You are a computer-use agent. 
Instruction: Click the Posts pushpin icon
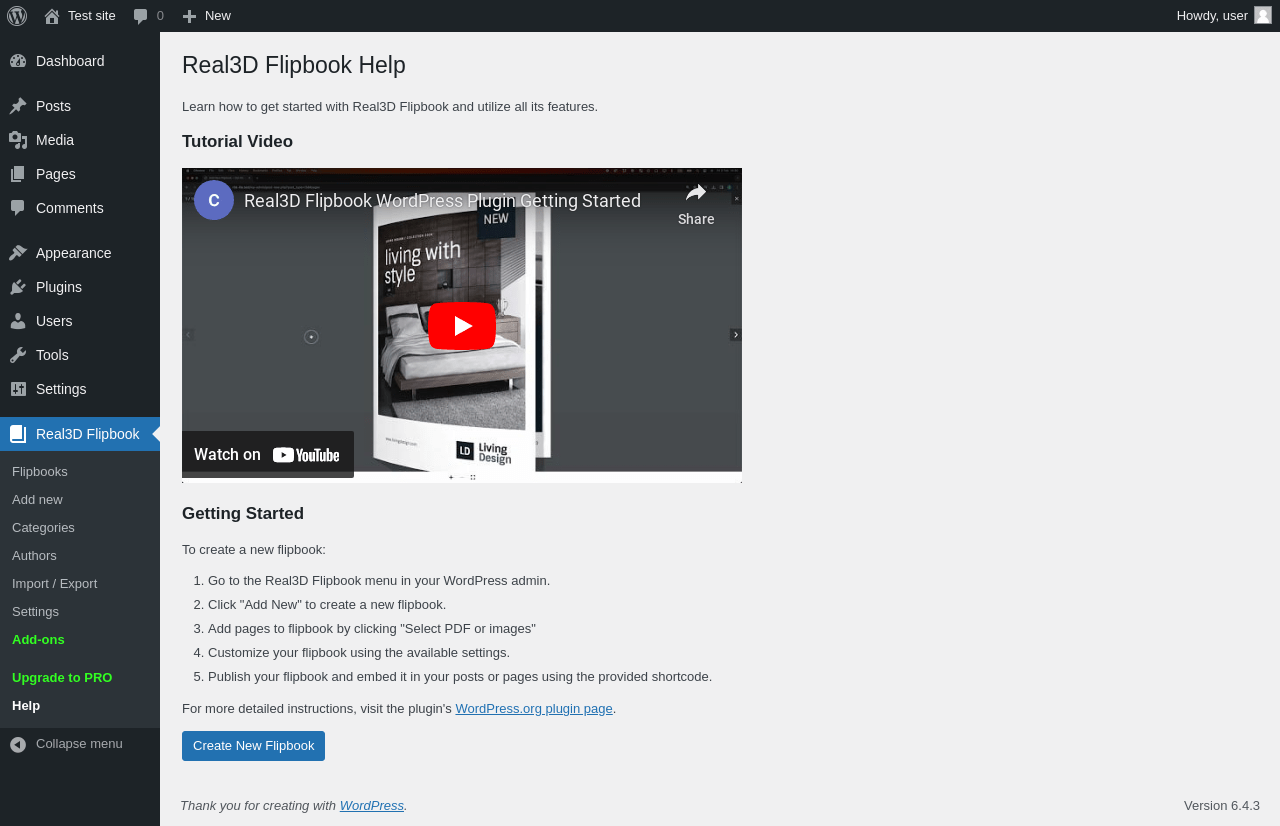point(18,106)
